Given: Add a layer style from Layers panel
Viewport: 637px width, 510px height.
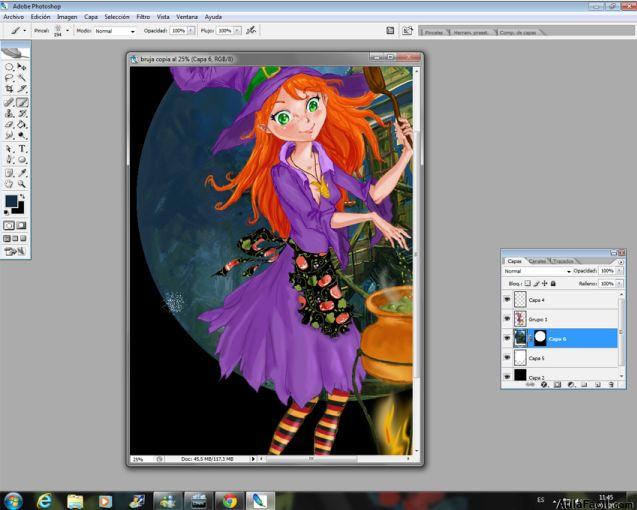Looking at the screenshot, I should tap(544, 384).
